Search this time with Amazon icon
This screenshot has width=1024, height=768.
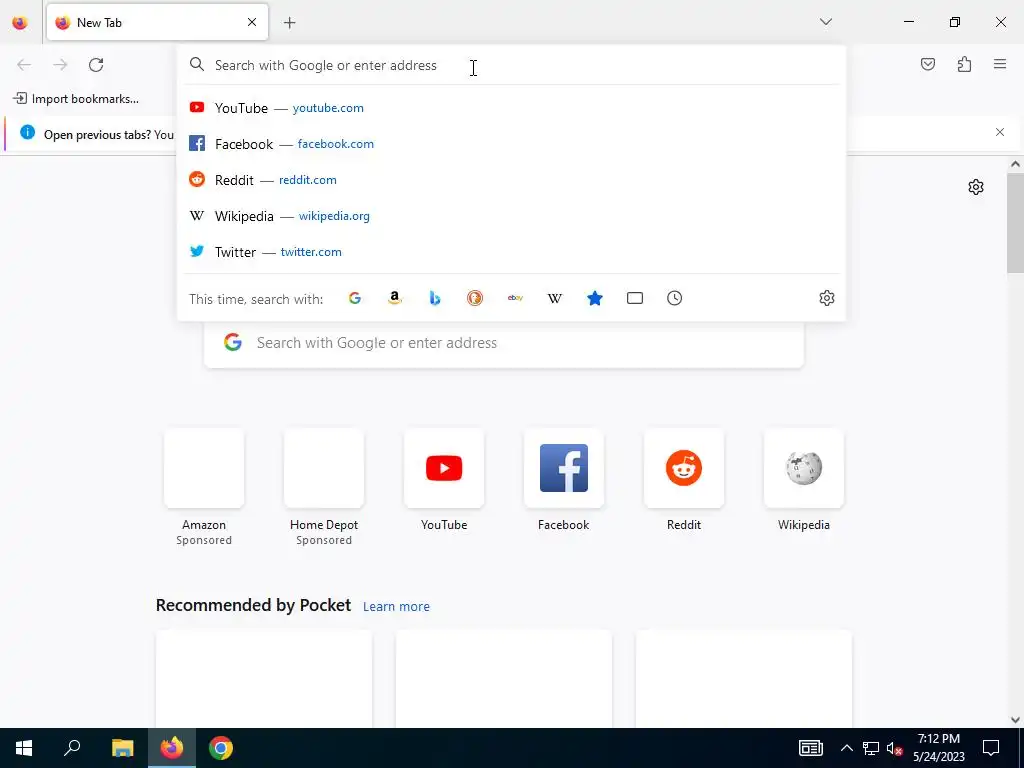pos(394,298)
